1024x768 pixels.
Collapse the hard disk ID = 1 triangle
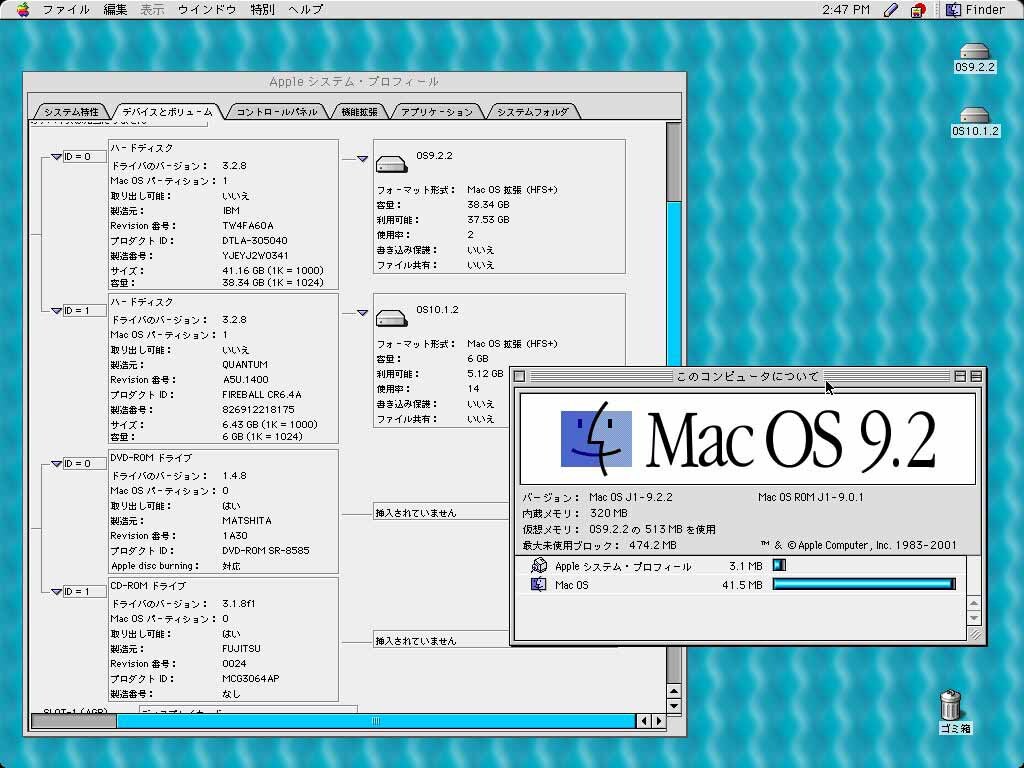(56, 311)
